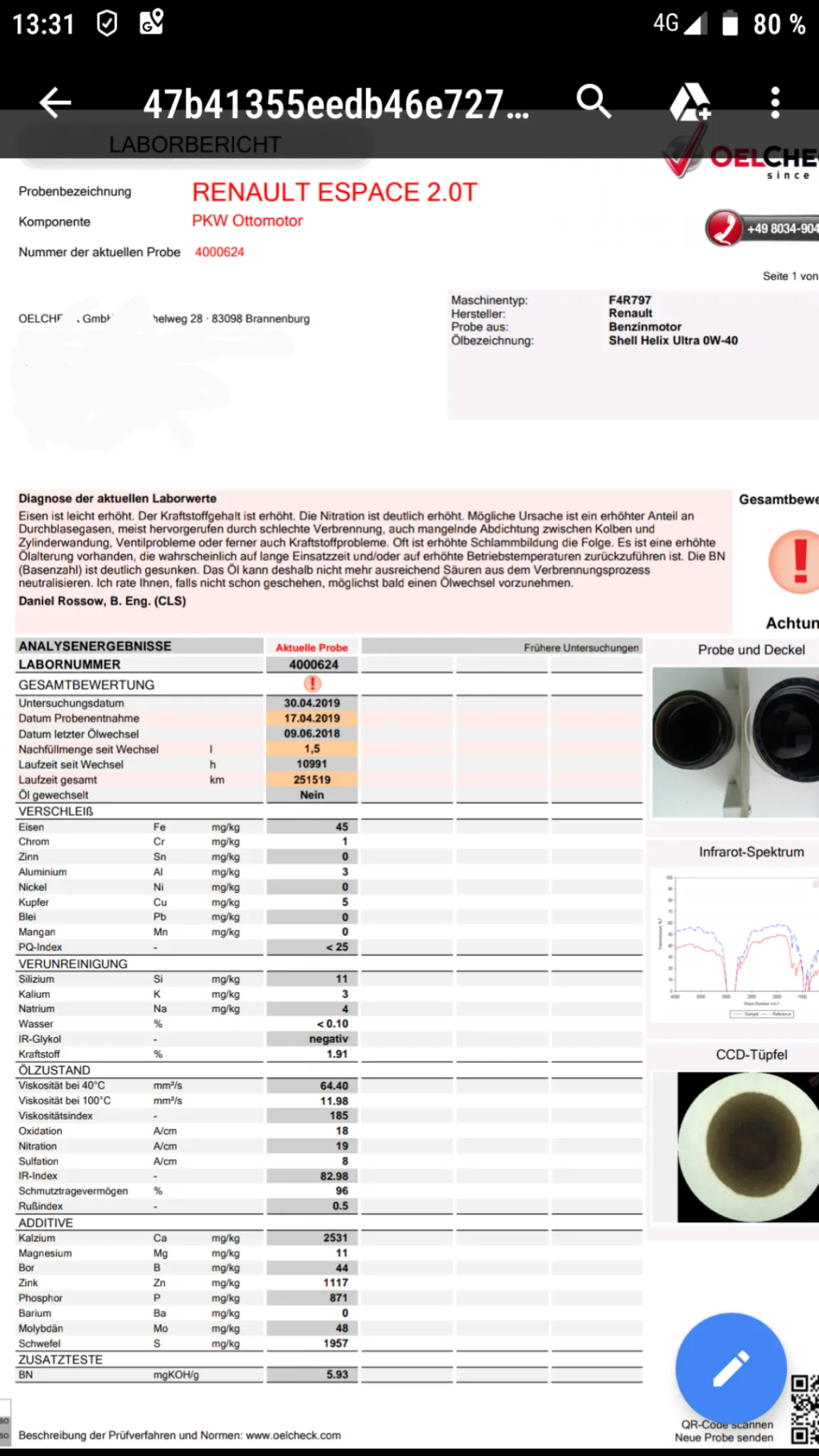The image size is (819, 1456).
Task: Select the Phosphor value 871
Action: (338, 1298)
